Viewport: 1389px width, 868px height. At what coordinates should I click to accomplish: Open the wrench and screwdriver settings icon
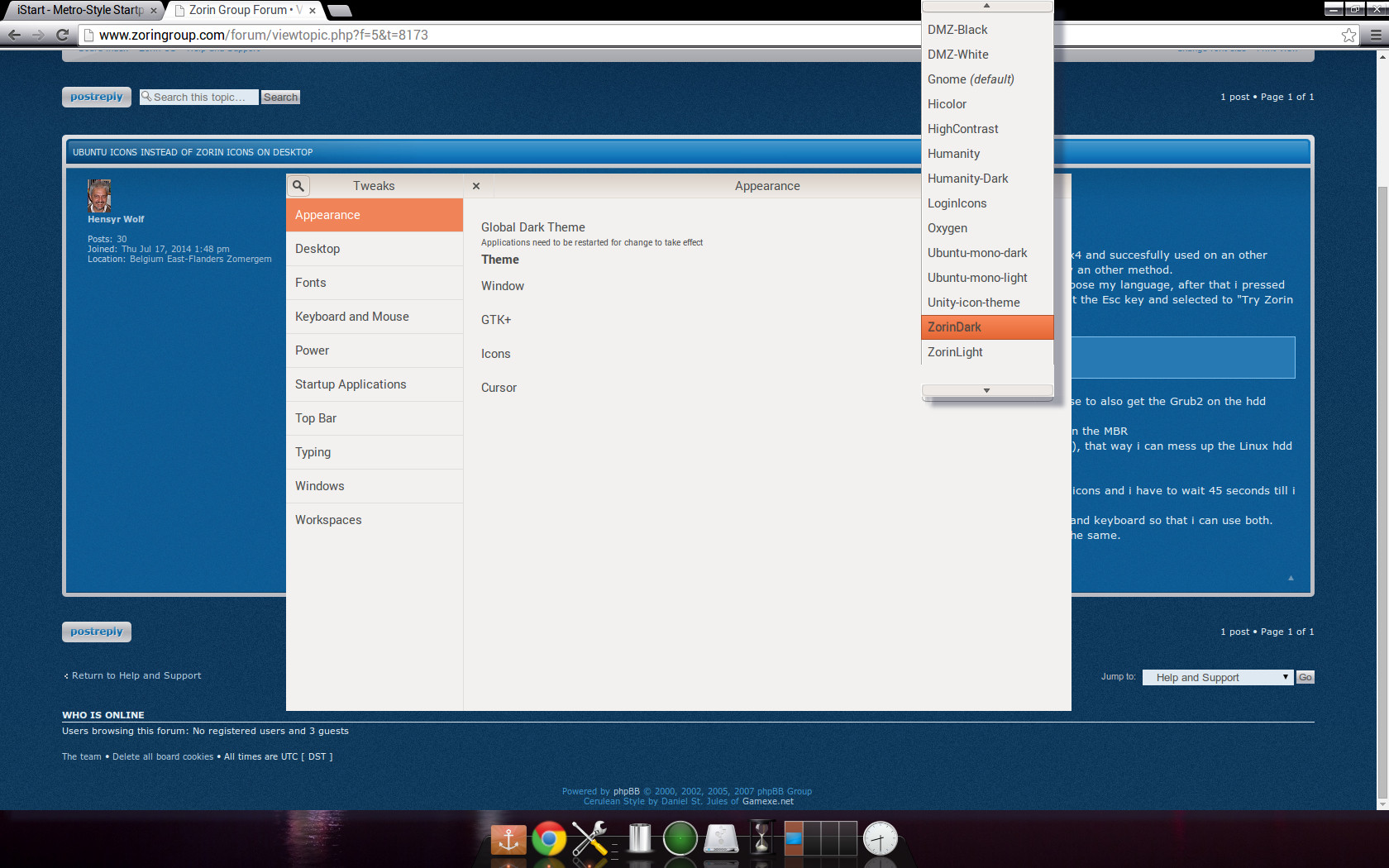tap(590, 838)
